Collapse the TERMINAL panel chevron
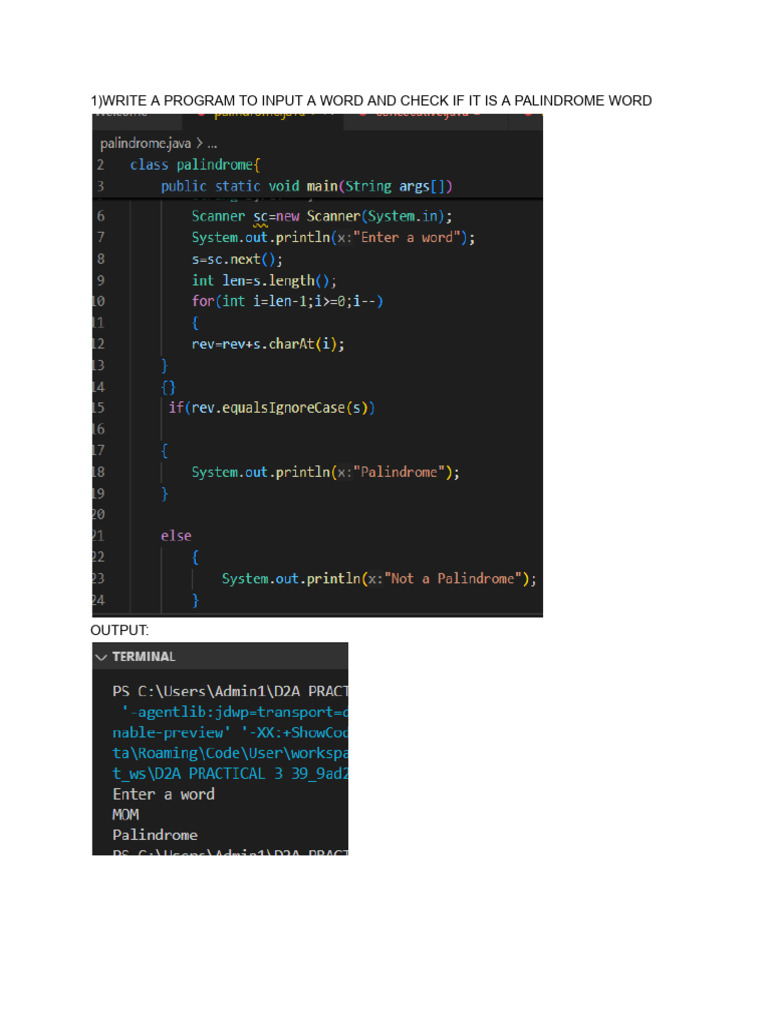 [x=101, y=657]
